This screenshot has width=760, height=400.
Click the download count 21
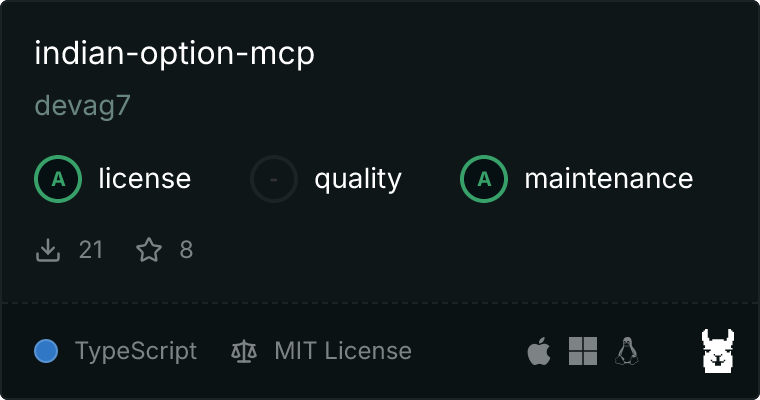91,250
